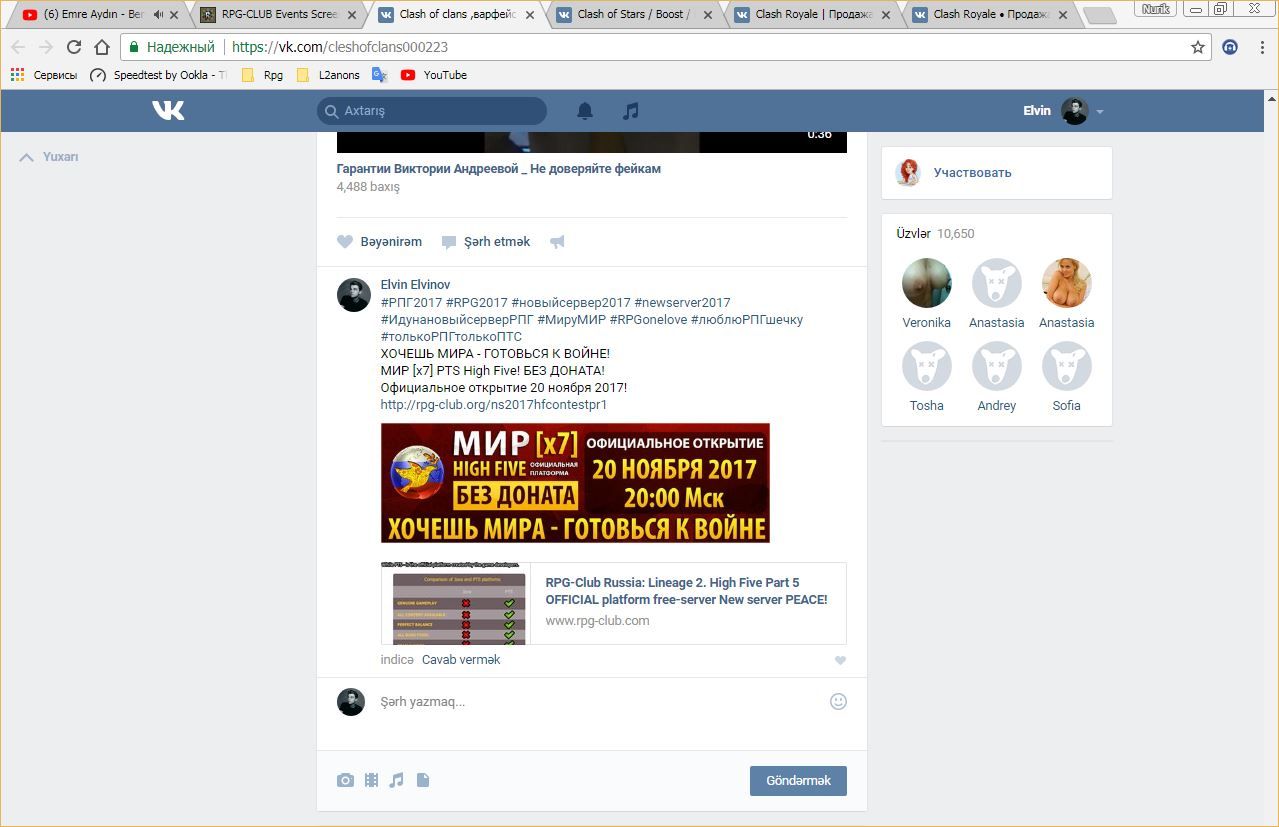This screenshot has width=1279, height=827.
Task: Switch to Clash Royale | Продажа tab
Action: (811, 15)
